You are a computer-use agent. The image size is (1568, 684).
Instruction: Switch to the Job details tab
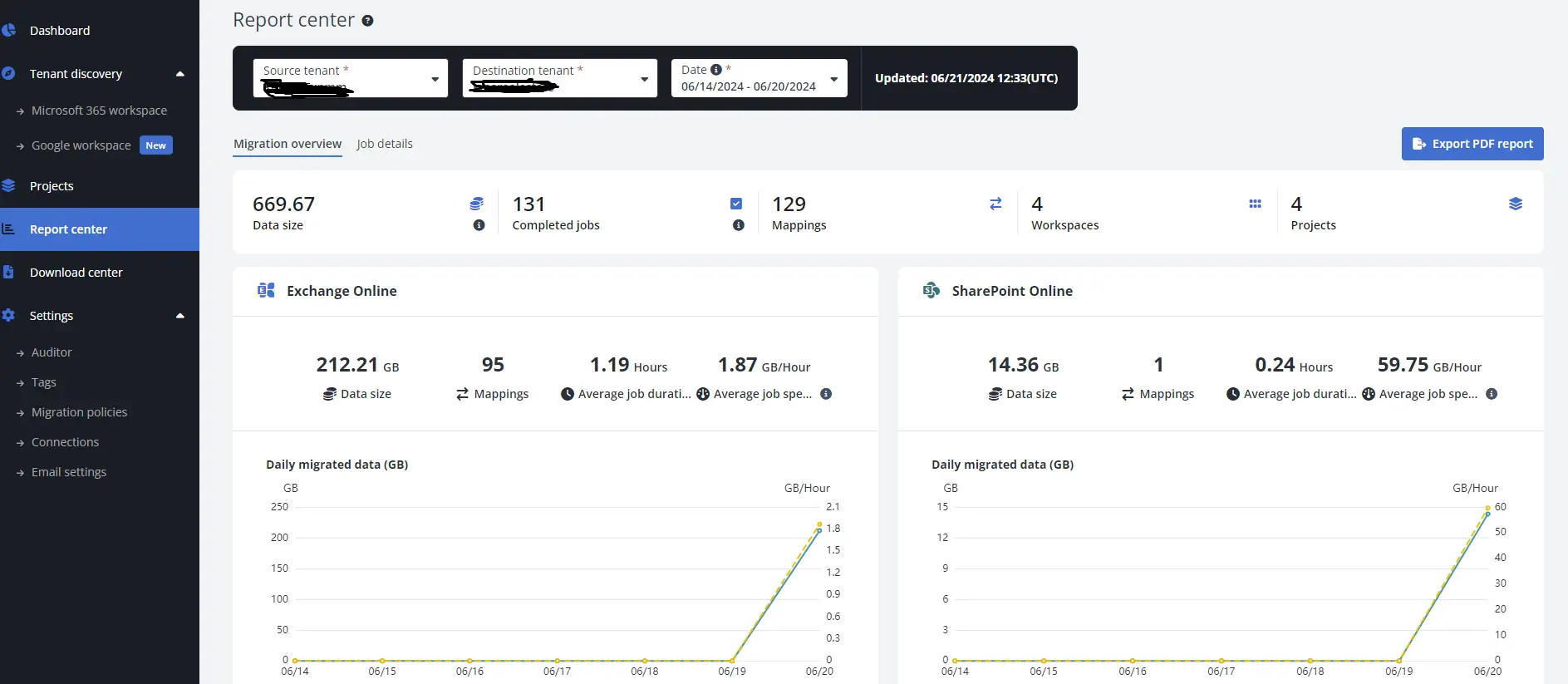[x=384, y=144]
